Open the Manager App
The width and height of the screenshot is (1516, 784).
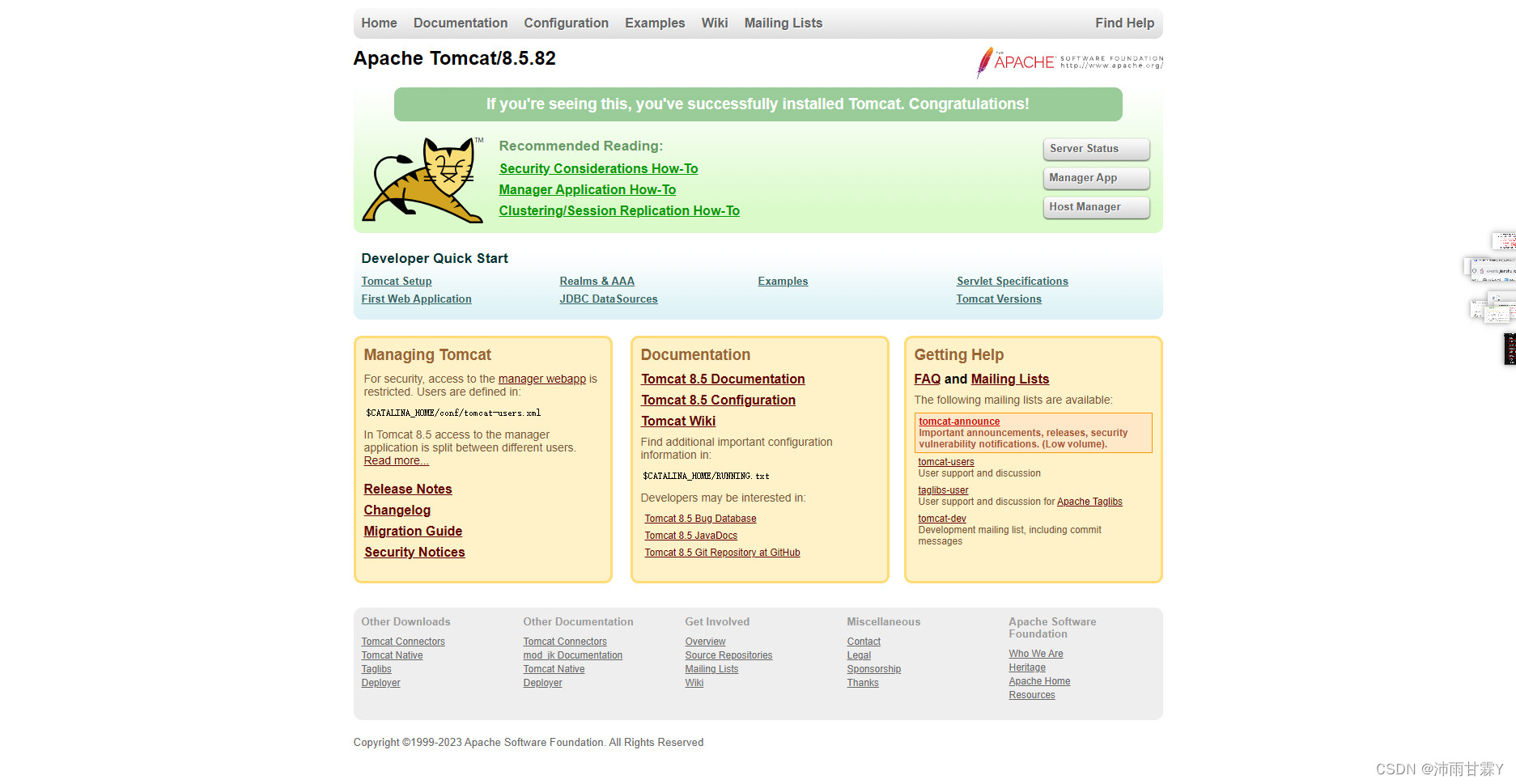pos(1095,178)
